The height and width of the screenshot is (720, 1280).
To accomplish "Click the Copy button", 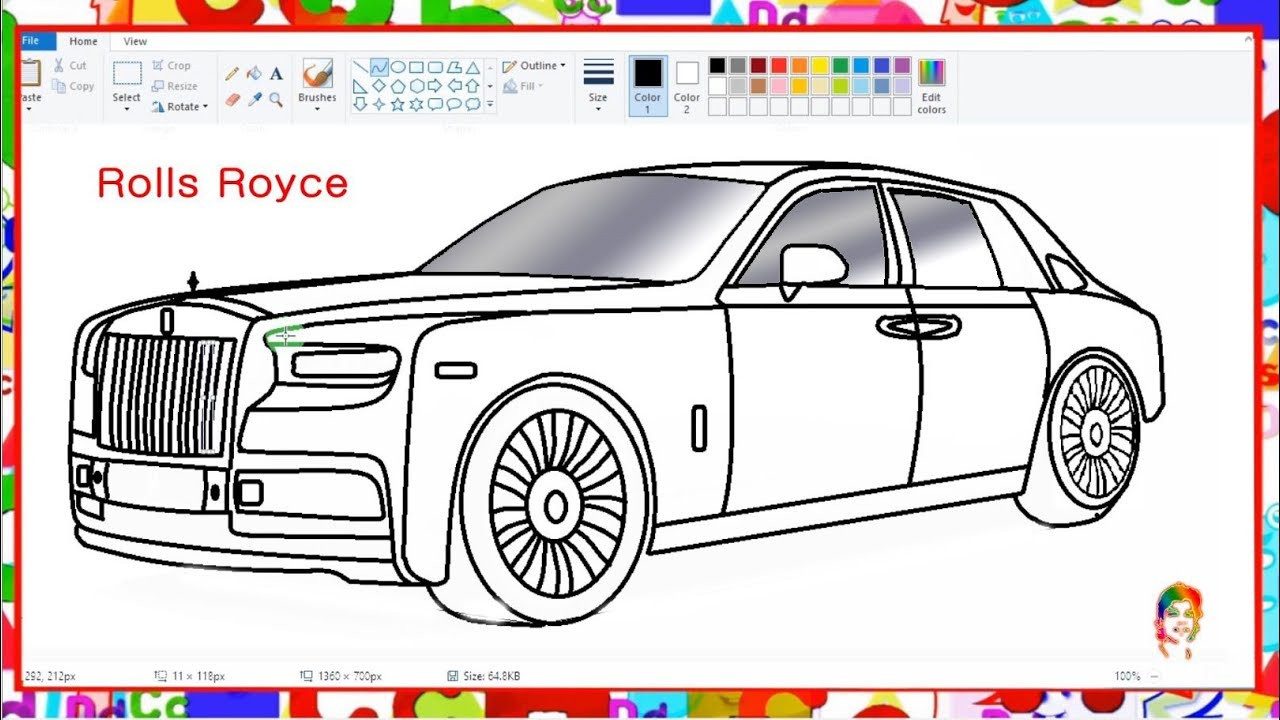I will 73,86.
